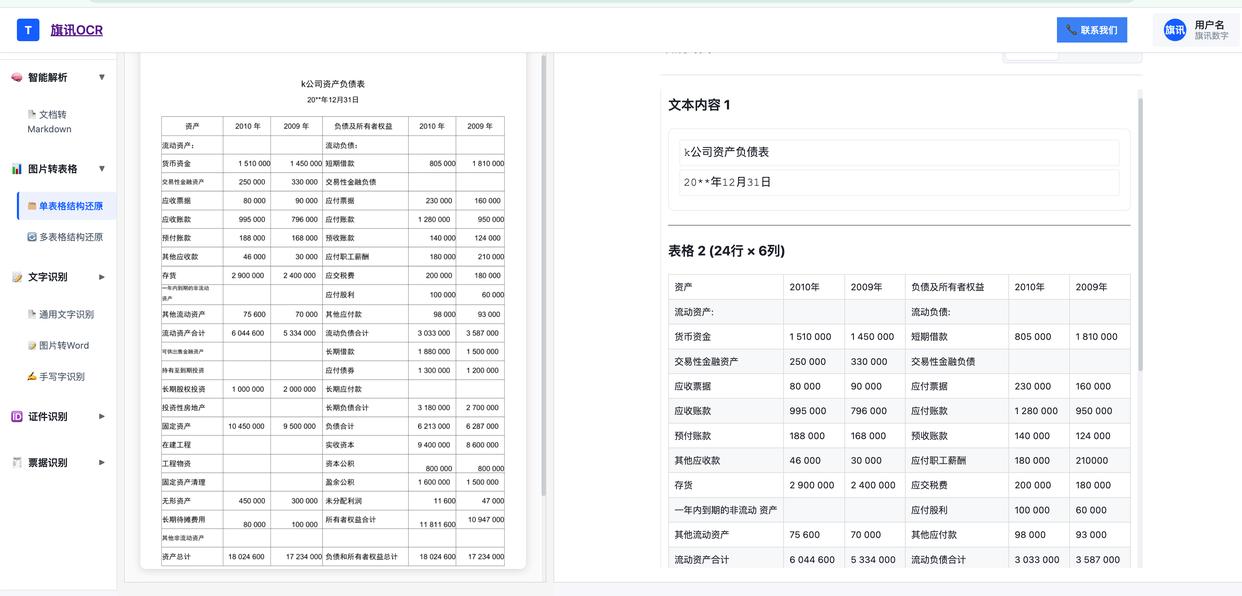The height and width of the screenshot is (596, 1242).
Task: Click the 表格 2 (24行 × 6列) heading
Action: [726, 251]
